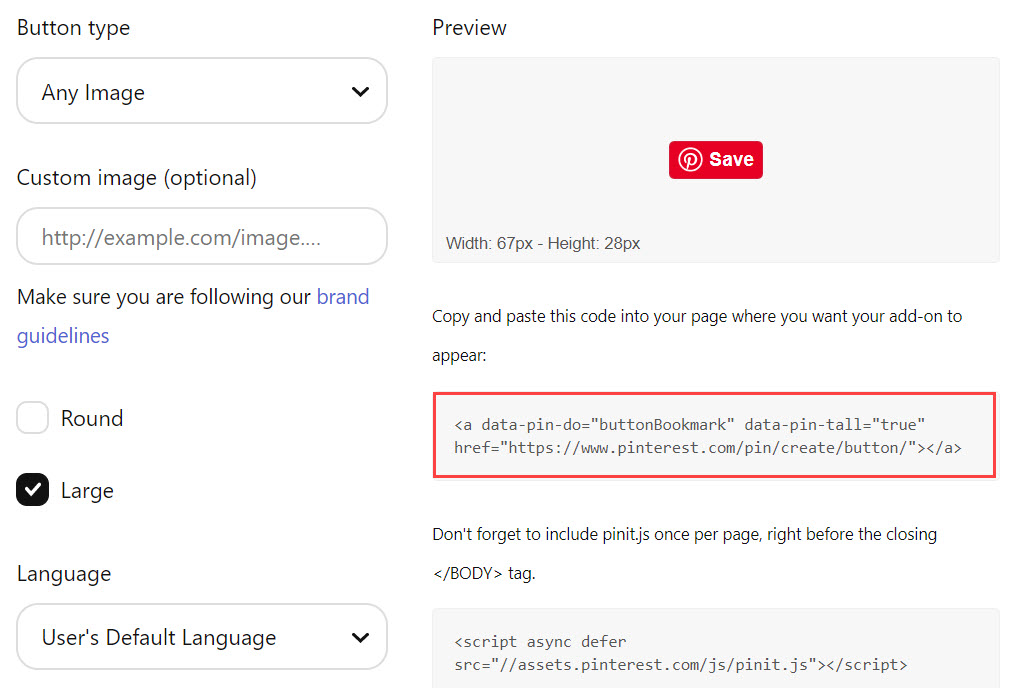The height and width of the screenshot is (688, 1020).
Task: Click the red Pinterest Save button preview
Action: [716, 160]
